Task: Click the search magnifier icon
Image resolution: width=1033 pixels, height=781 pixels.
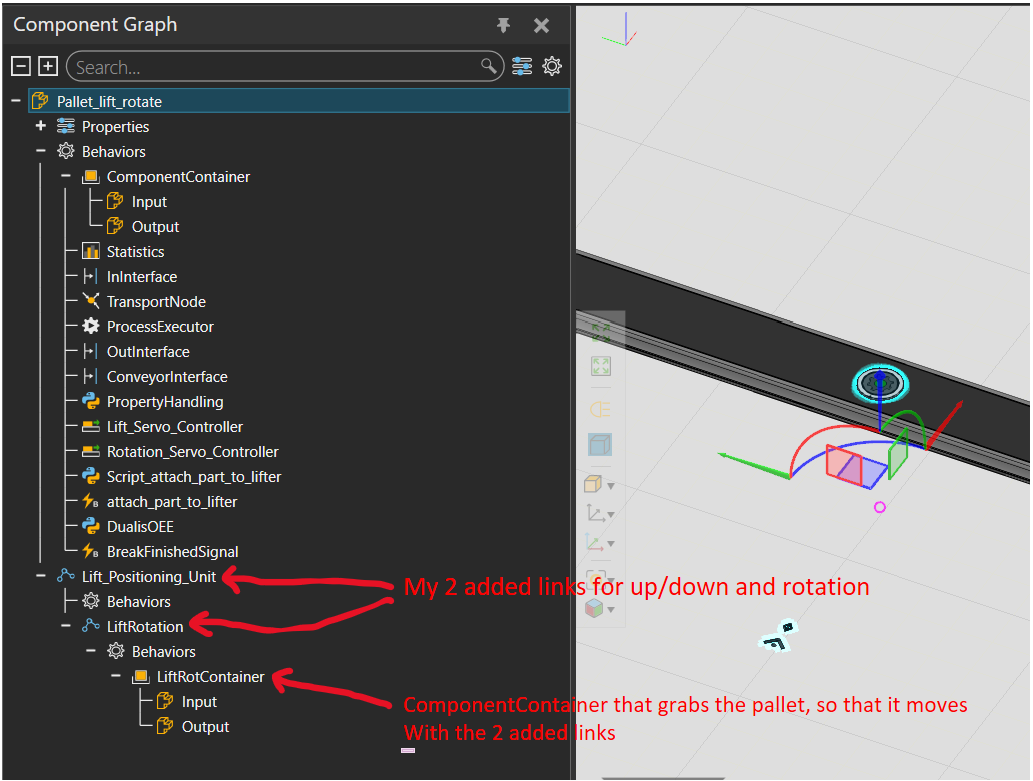Action: [489, 67]
